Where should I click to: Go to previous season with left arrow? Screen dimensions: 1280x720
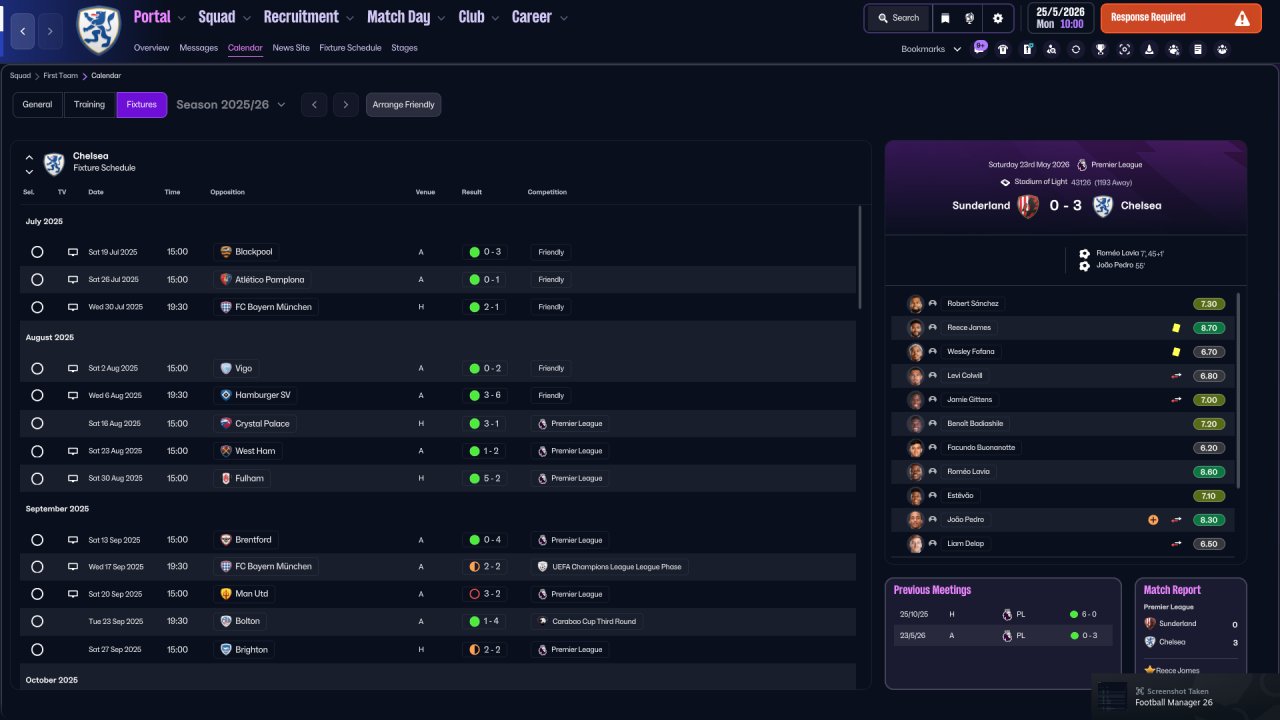click(314, 105)
